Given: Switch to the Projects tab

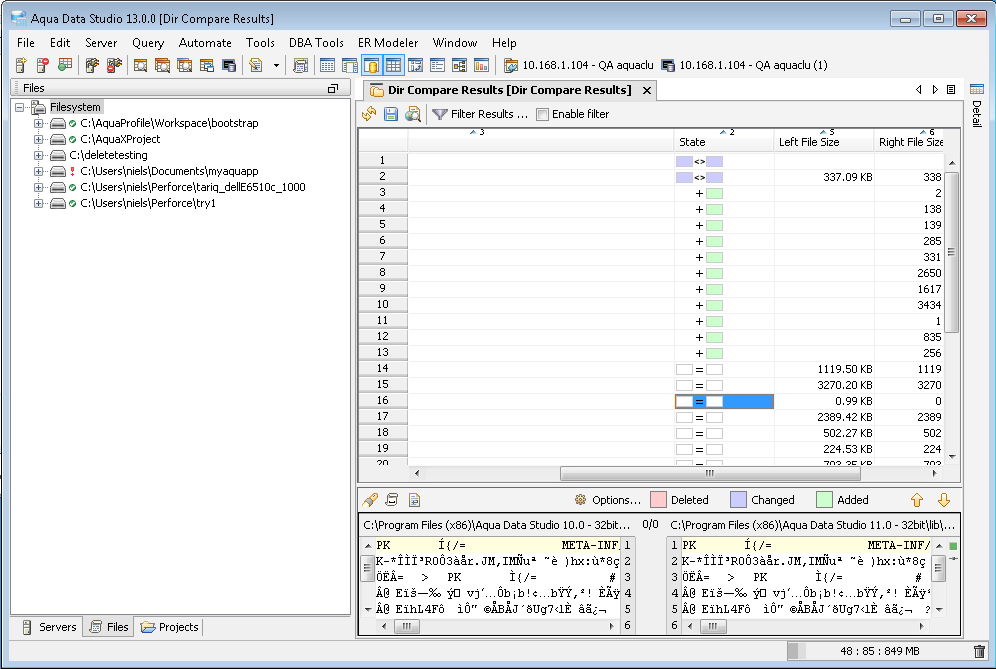Looking at the screenshot, I should (170, 627).
